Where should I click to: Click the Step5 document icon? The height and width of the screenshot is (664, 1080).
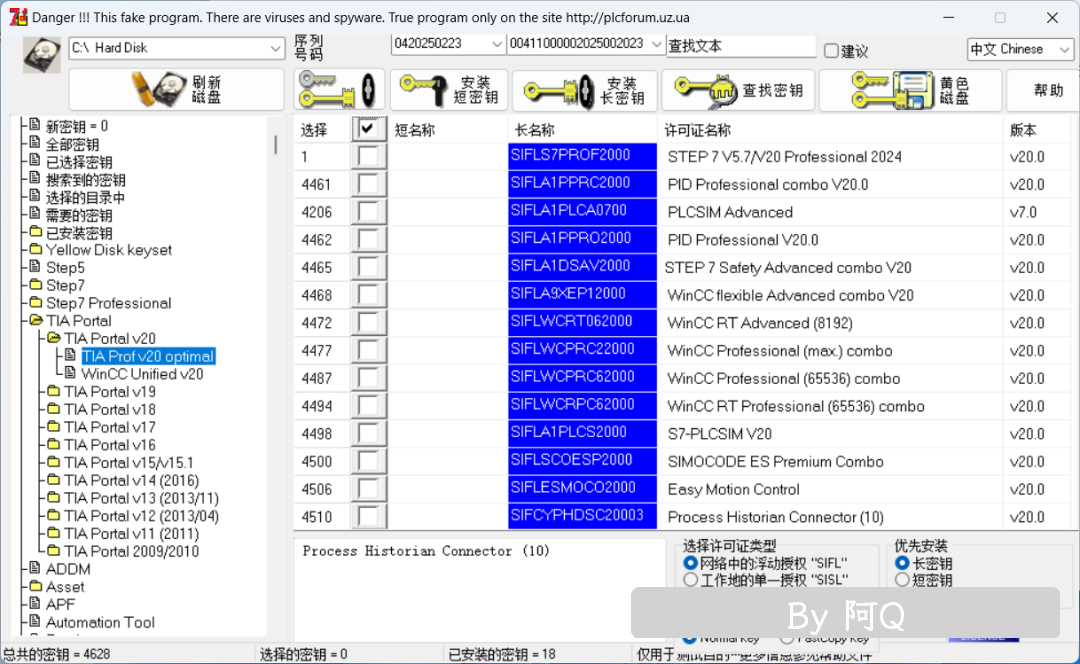click(x=35, y=267)
